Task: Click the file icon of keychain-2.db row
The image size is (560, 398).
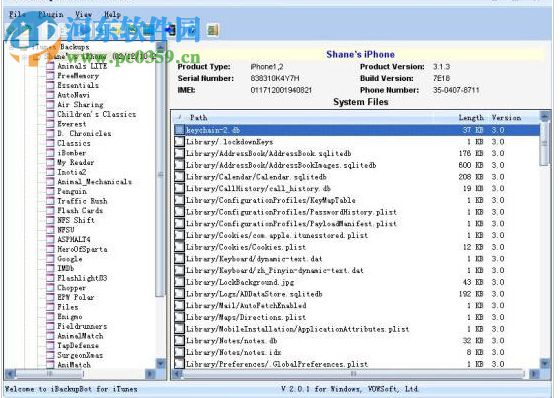Action: coord(179,130)
